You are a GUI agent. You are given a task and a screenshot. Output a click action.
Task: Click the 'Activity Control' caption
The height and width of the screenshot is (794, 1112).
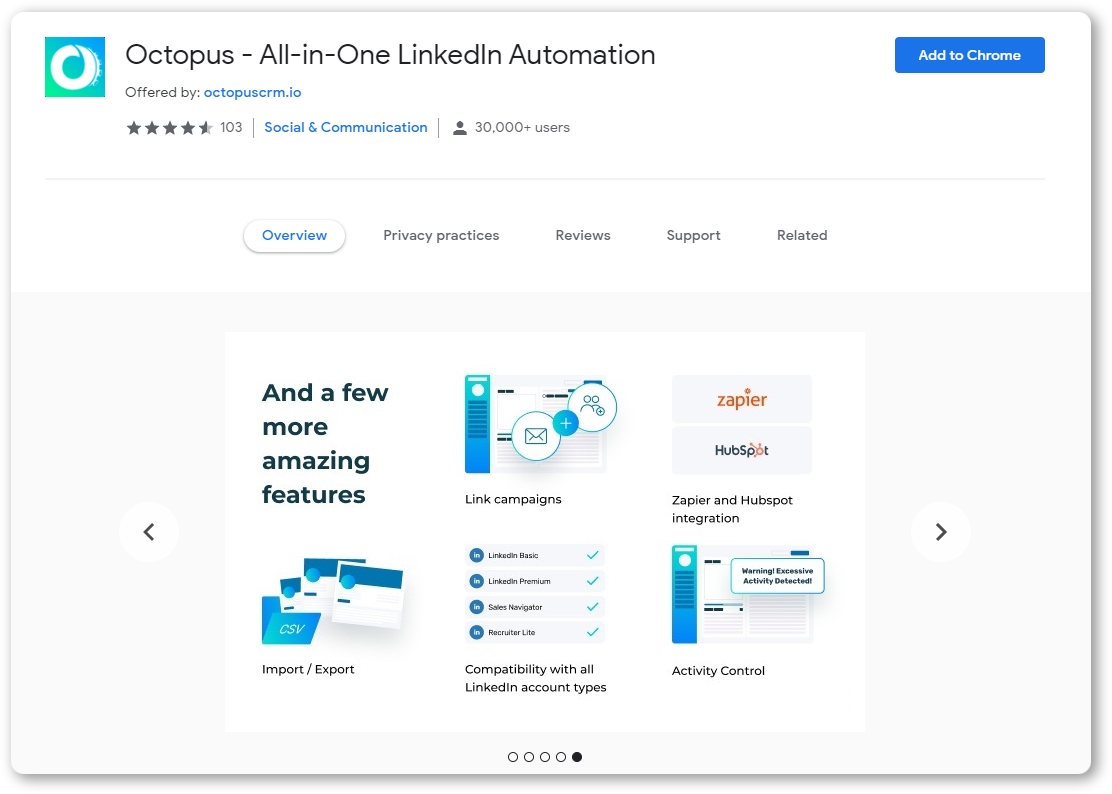tap(718, 671)
